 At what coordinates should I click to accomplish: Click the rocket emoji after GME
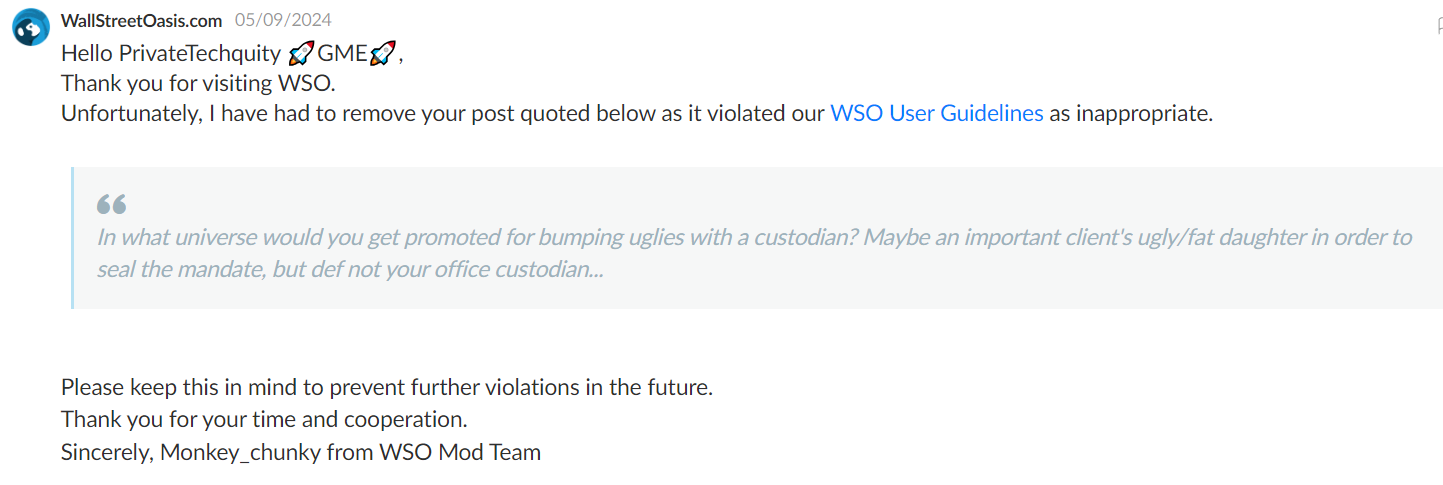coord(383,54)
